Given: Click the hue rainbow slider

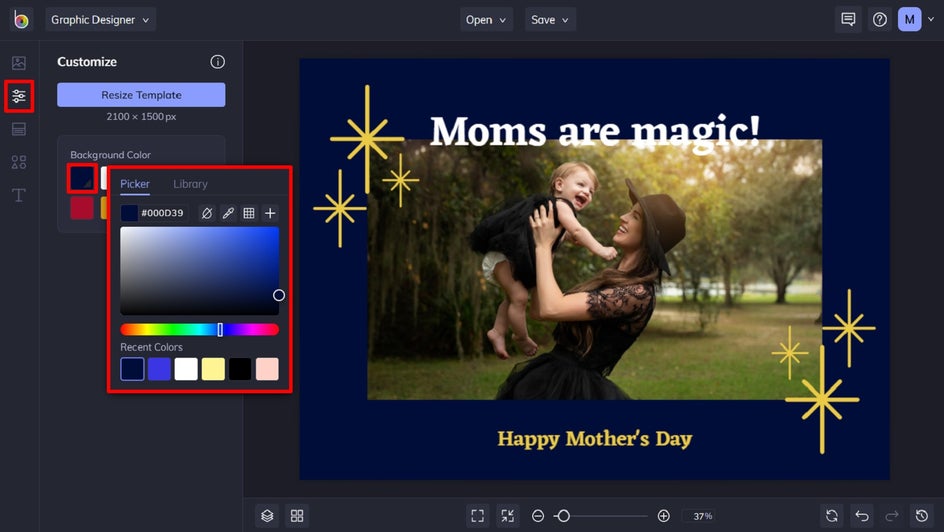Looking at the screenshot, I should click(x=199, y=329).
